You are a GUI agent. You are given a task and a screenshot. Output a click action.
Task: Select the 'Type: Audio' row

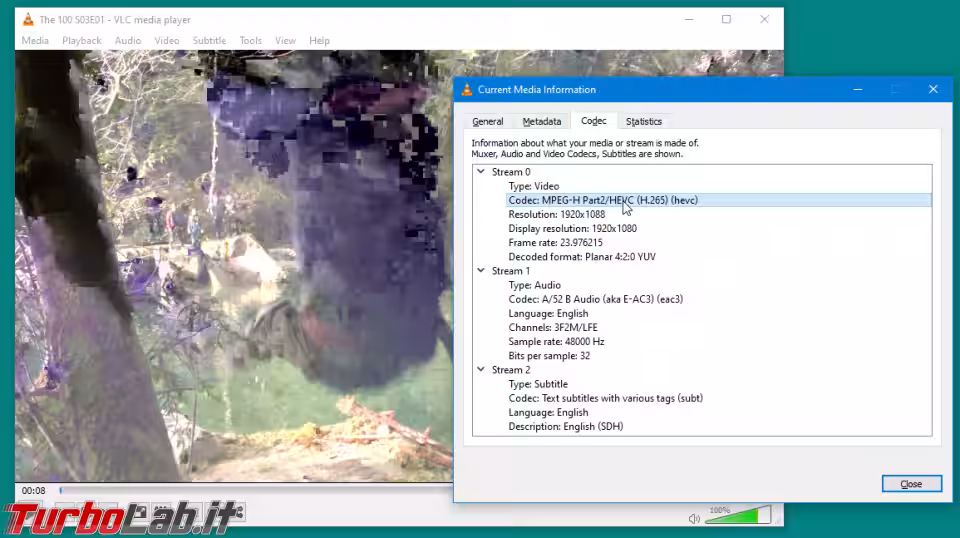coord(534,285)
